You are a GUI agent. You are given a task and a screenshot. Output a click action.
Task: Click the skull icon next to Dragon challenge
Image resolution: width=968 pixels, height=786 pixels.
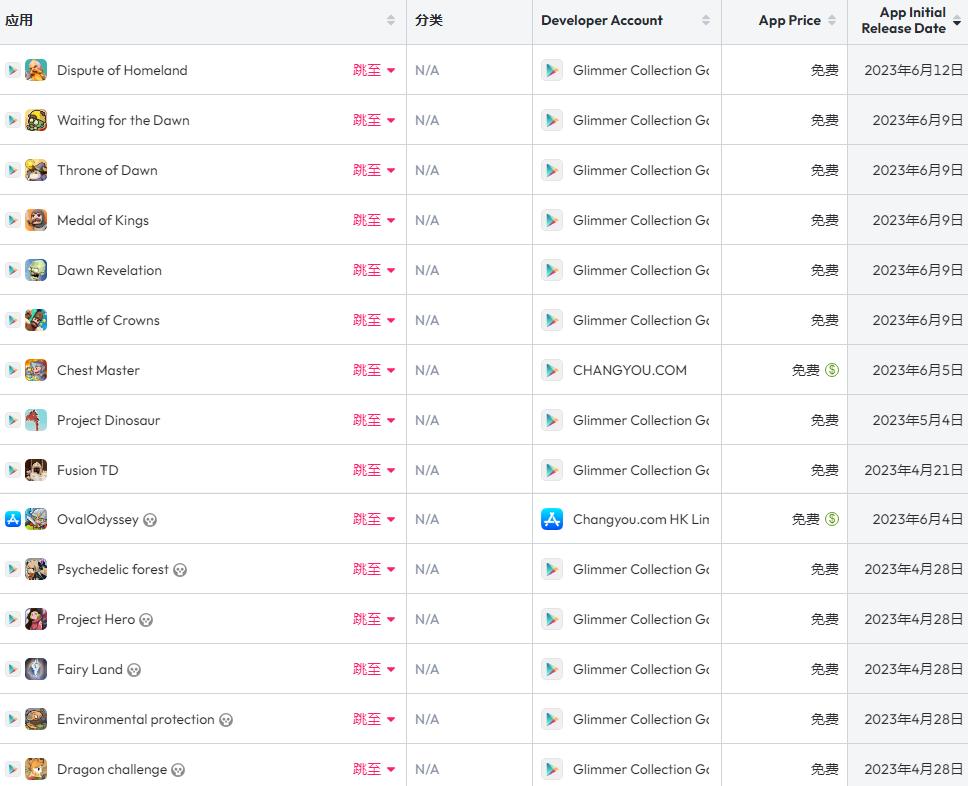178,770
